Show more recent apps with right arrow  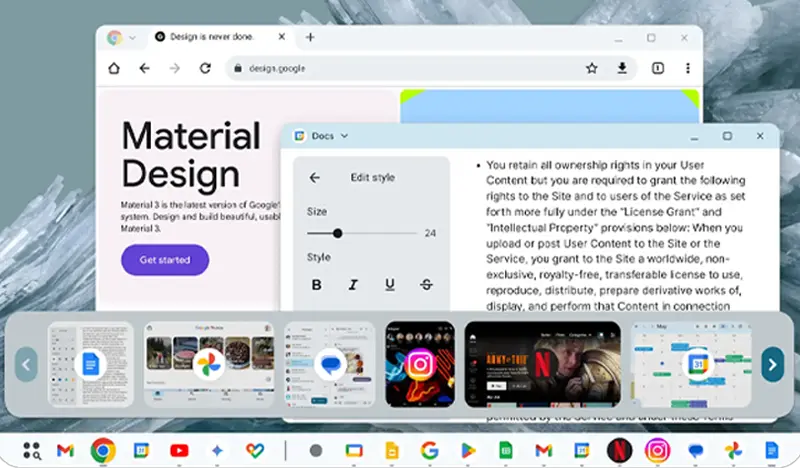772,364
